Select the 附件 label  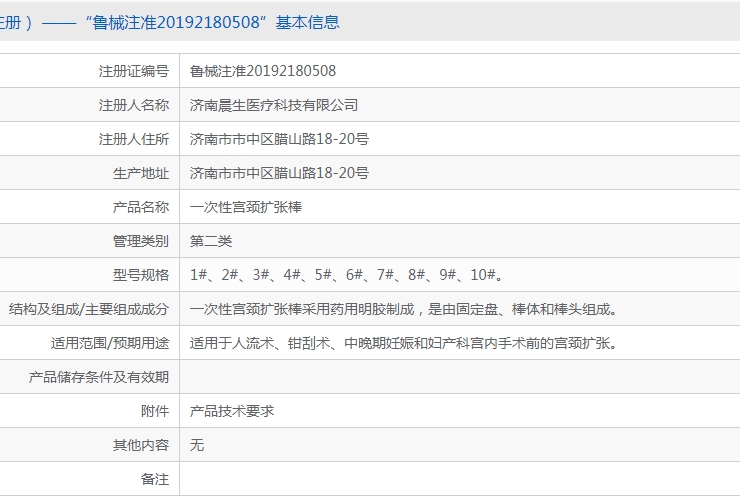point(155,411)
